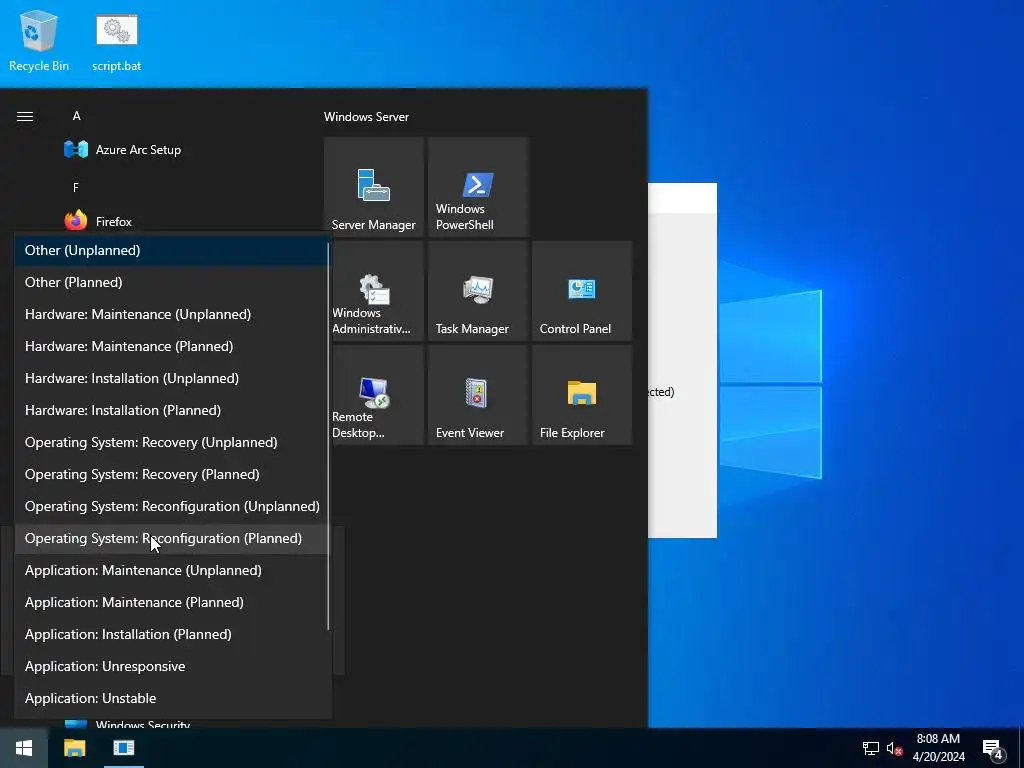1024x768 pixels.
Task: Select Other (Unplanned) shutdown reason
Action: (x=171, y=250)
